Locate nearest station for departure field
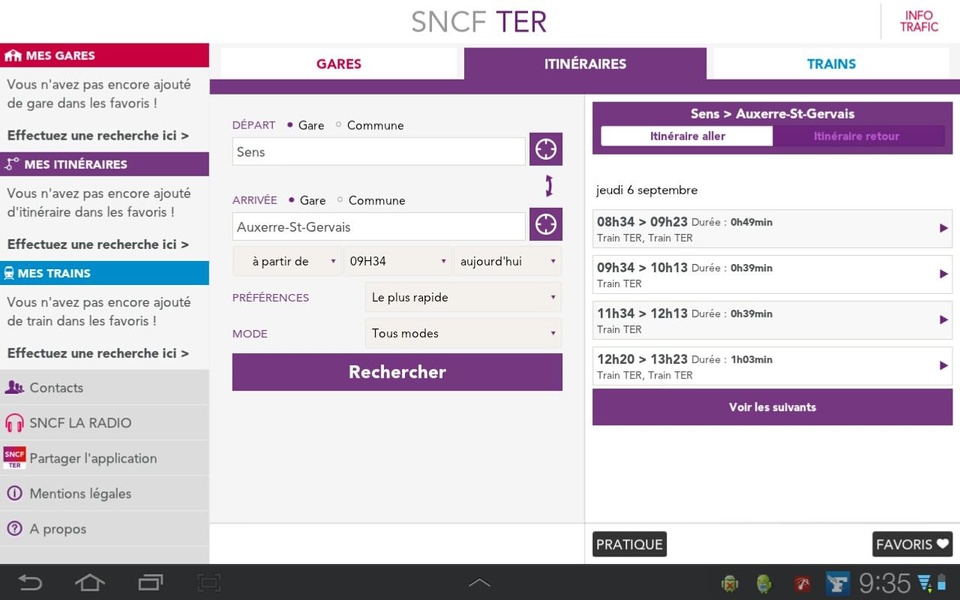This screenshot has width=960, height=600. coord(546,149)
